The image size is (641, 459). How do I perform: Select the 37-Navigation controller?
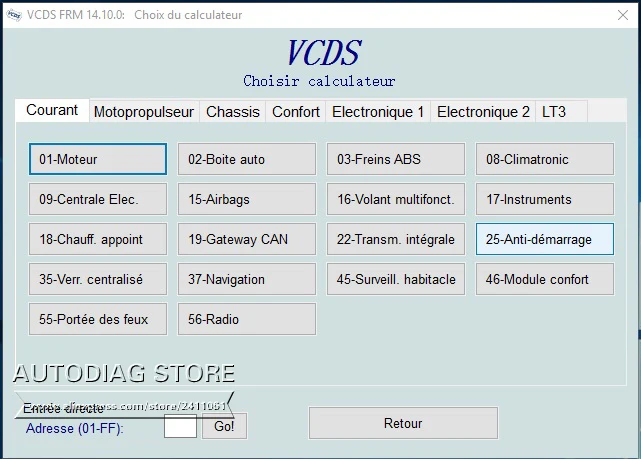point(247,279)
